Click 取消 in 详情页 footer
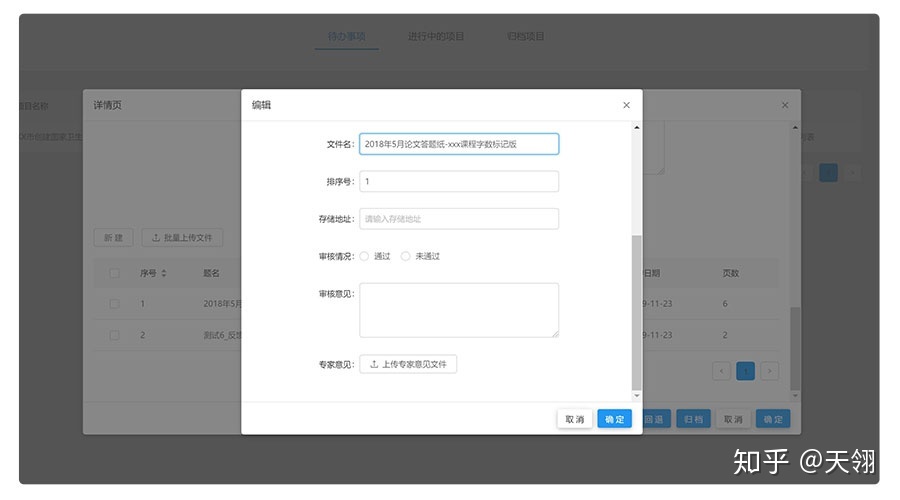 pos(733,419)
